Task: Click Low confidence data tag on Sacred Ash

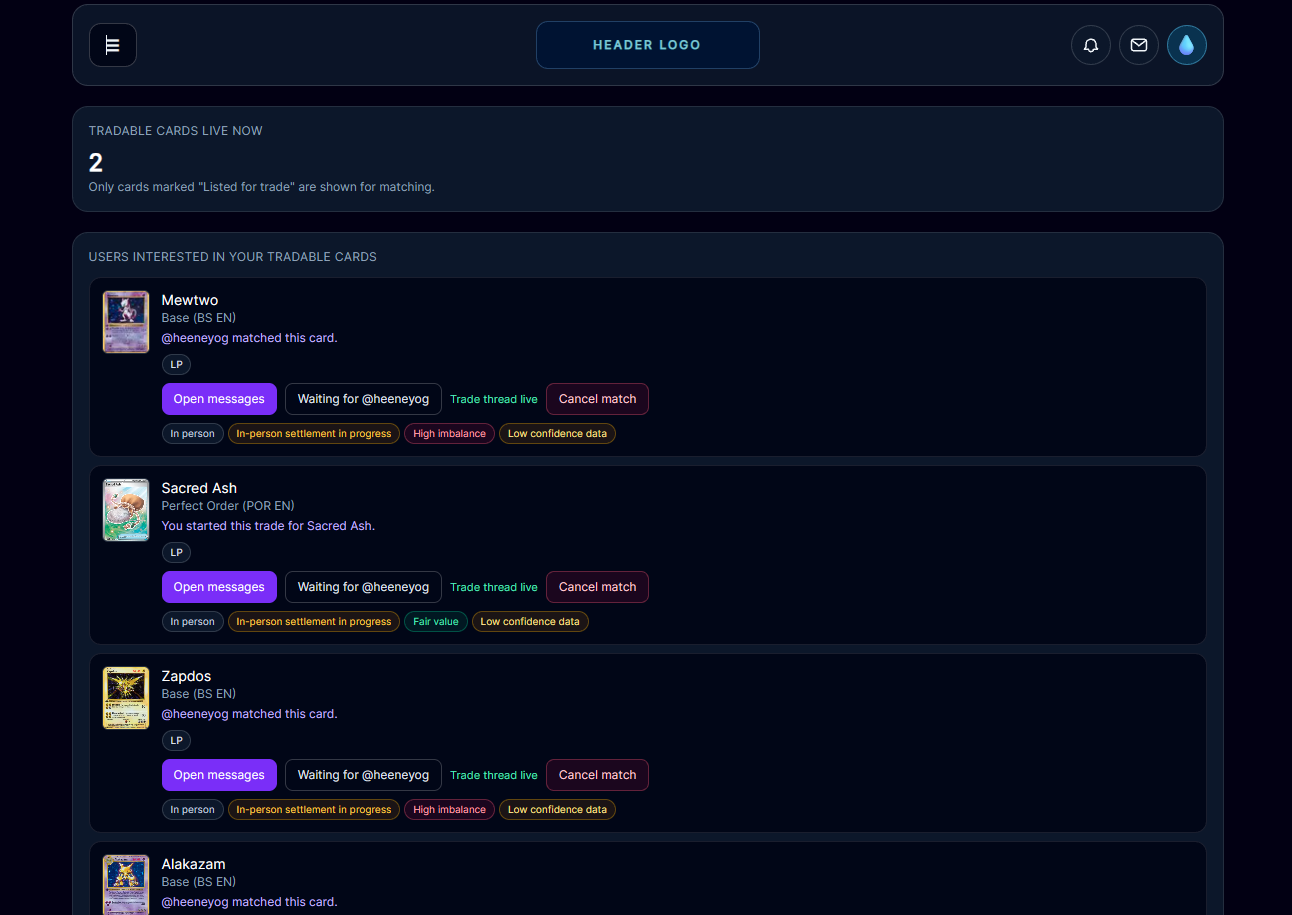Action: 530,622
